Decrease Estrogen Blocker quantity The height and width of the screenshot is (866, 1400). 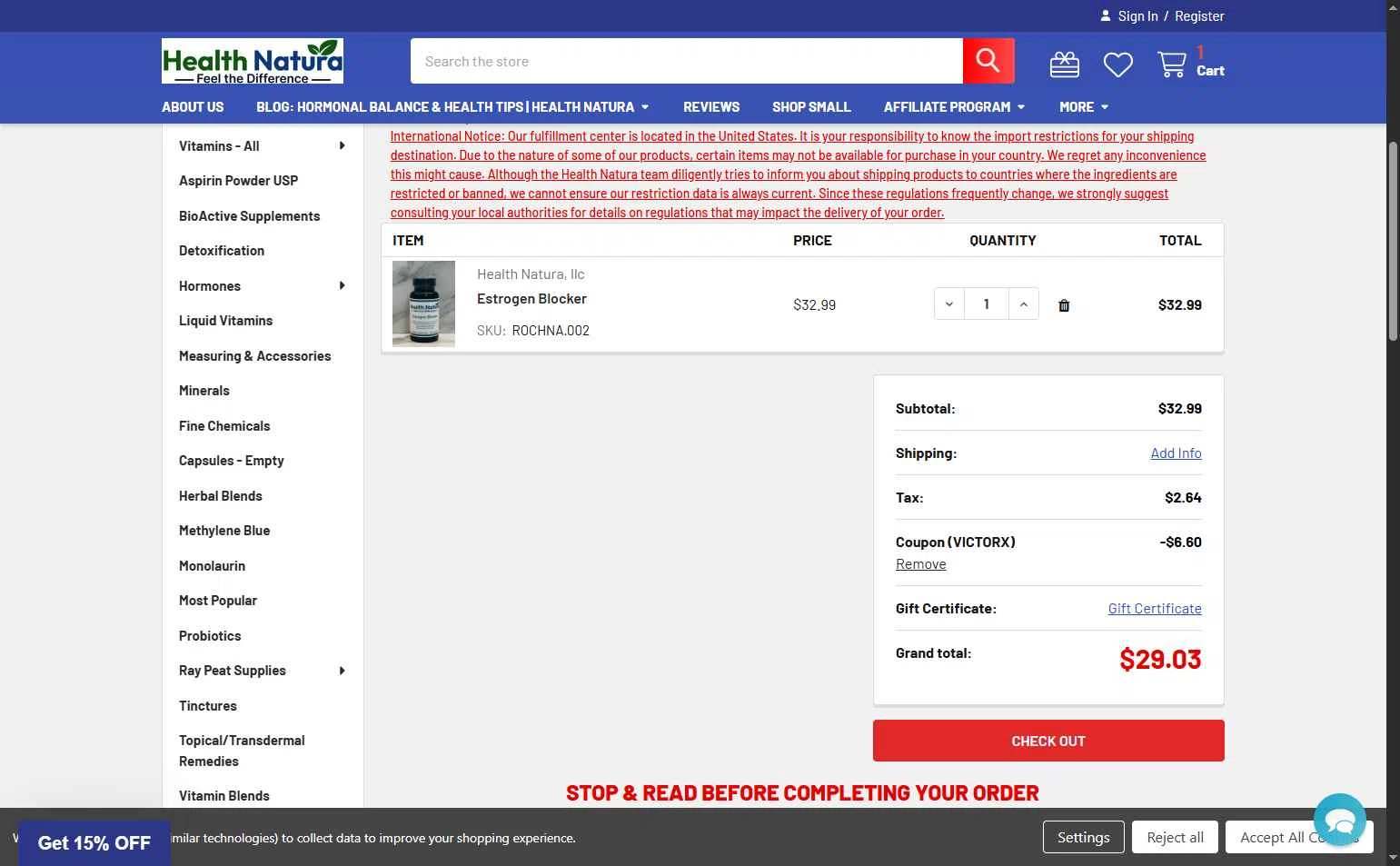tap(949, 304)
